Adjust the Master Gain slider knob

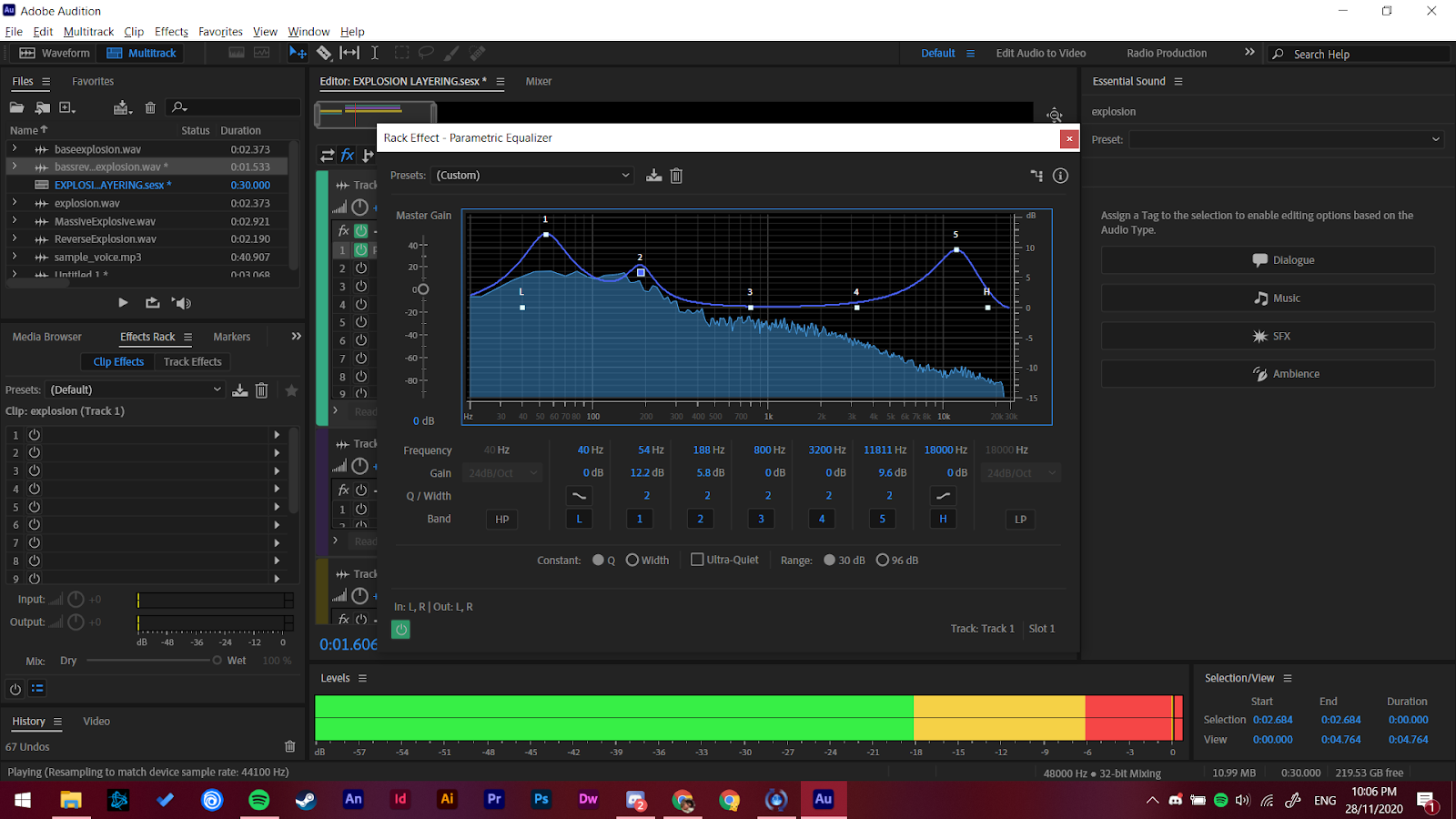point(422,289)
